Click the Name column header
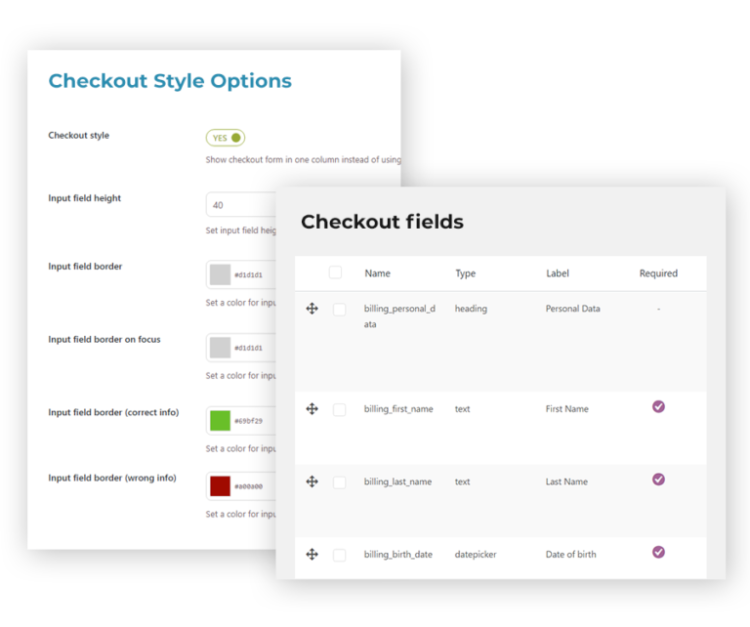 tap(377, 273)
